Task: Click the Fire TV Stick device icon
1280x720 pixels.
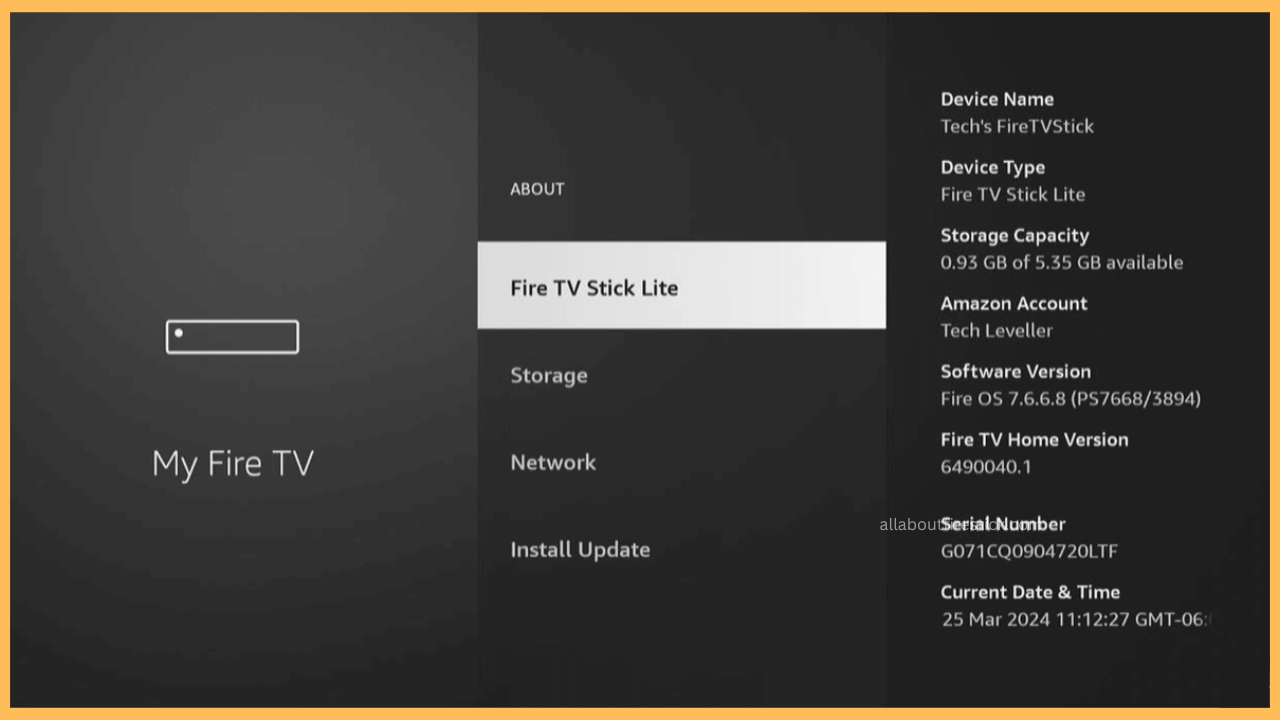Action: (x=232, y=337)
